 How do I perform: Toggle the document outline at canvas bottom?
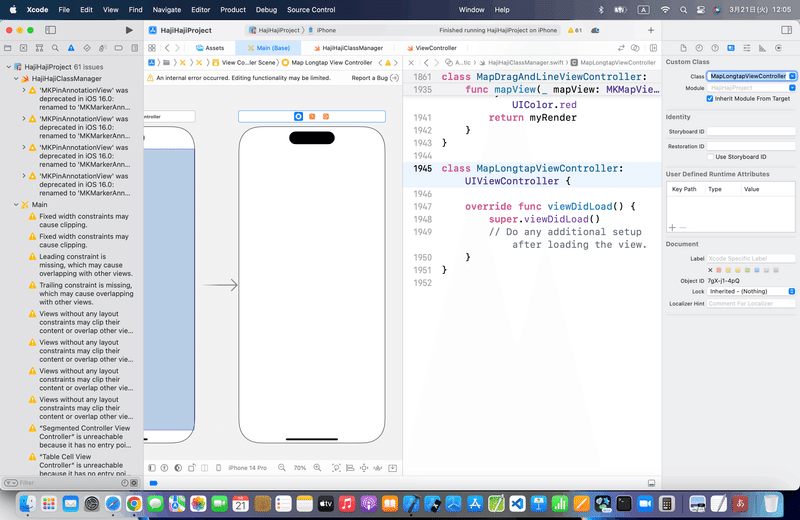tap(152, 467)
